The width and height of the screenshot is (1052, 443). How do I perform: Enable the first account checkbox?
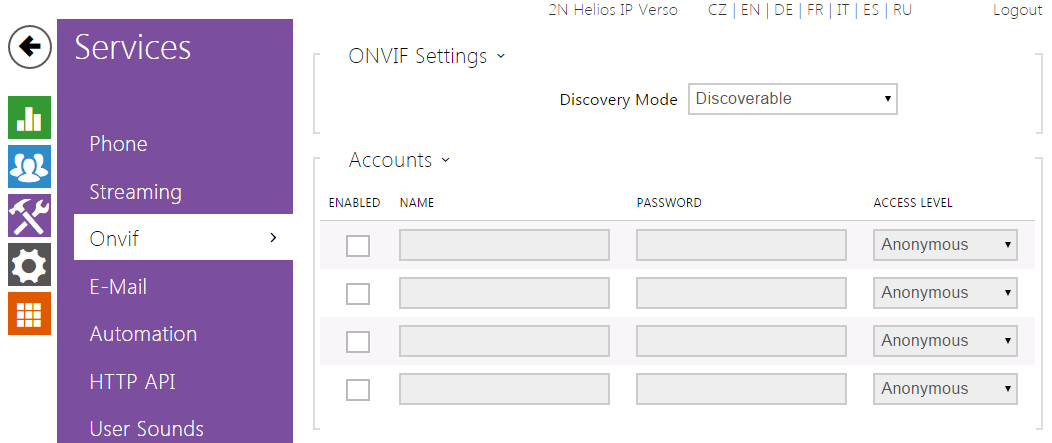[358, 246]
